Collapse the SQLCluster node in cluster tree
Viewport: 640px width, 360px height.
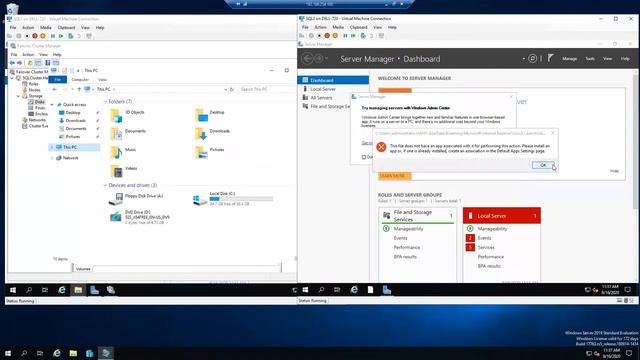click(12, 78)
